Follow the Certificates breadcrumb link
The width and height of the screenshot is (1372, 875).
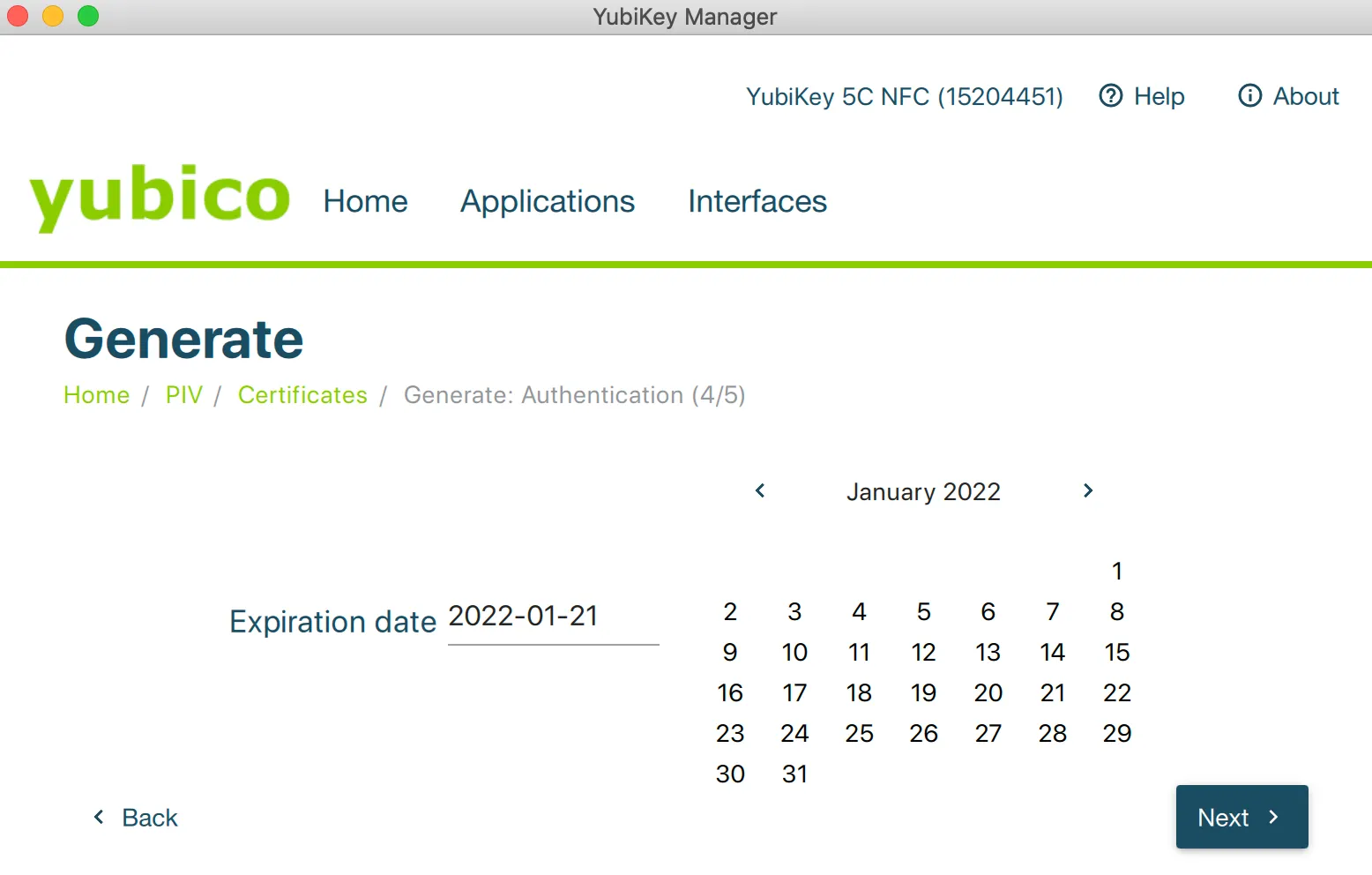(x=302, y=395)
